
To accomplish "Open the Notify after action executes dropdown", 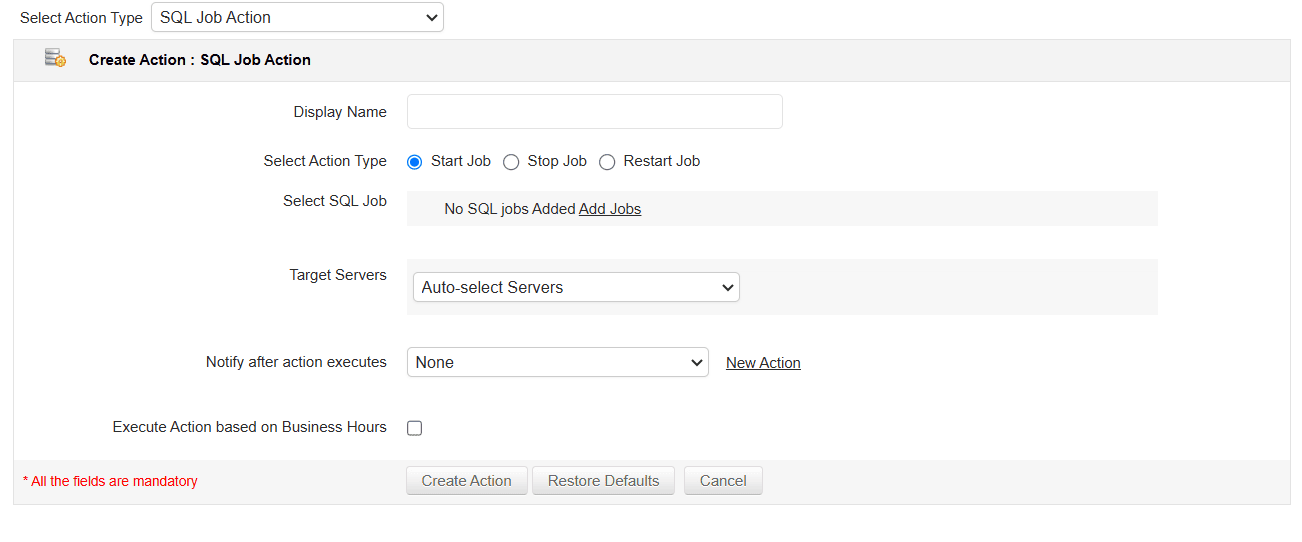I will click(557, 363).
